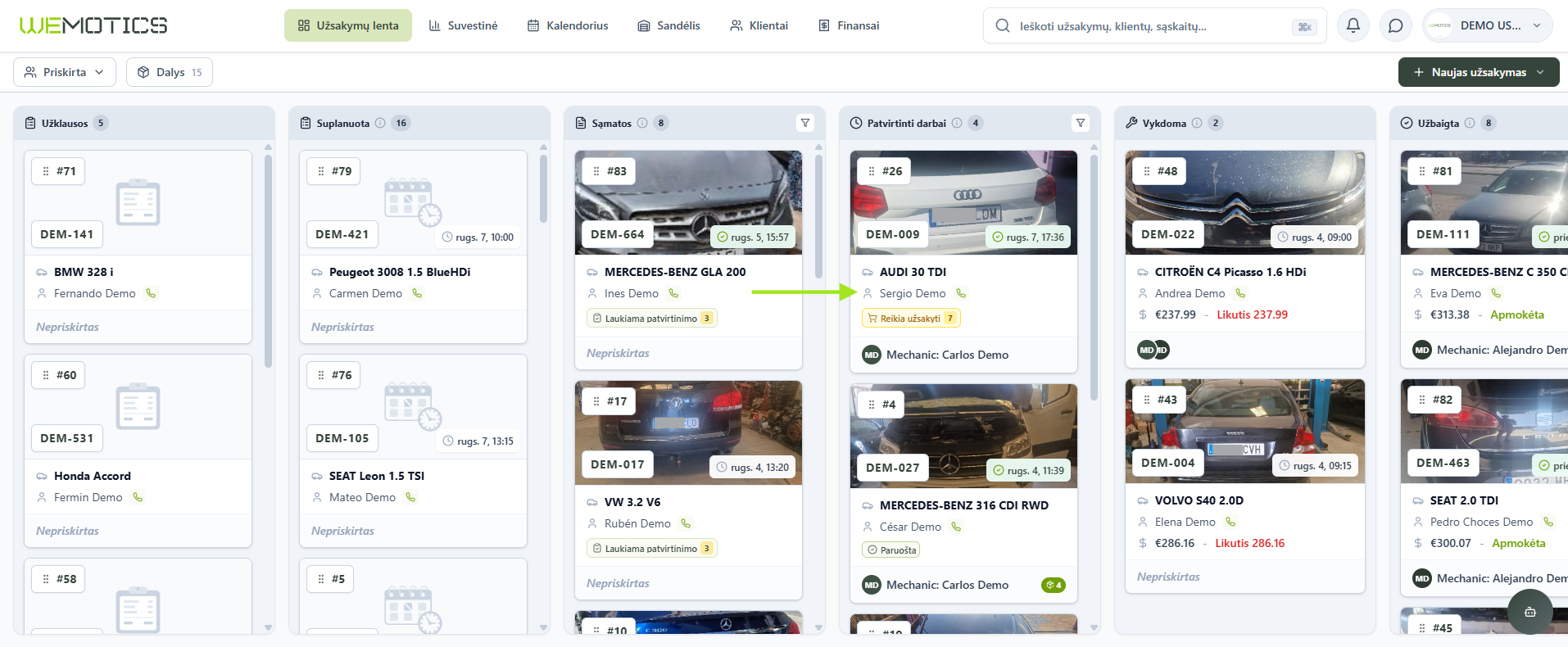1568x647 pixels.
Task: Call Carmen Demo via phone icon
Action: click(417, 293)
